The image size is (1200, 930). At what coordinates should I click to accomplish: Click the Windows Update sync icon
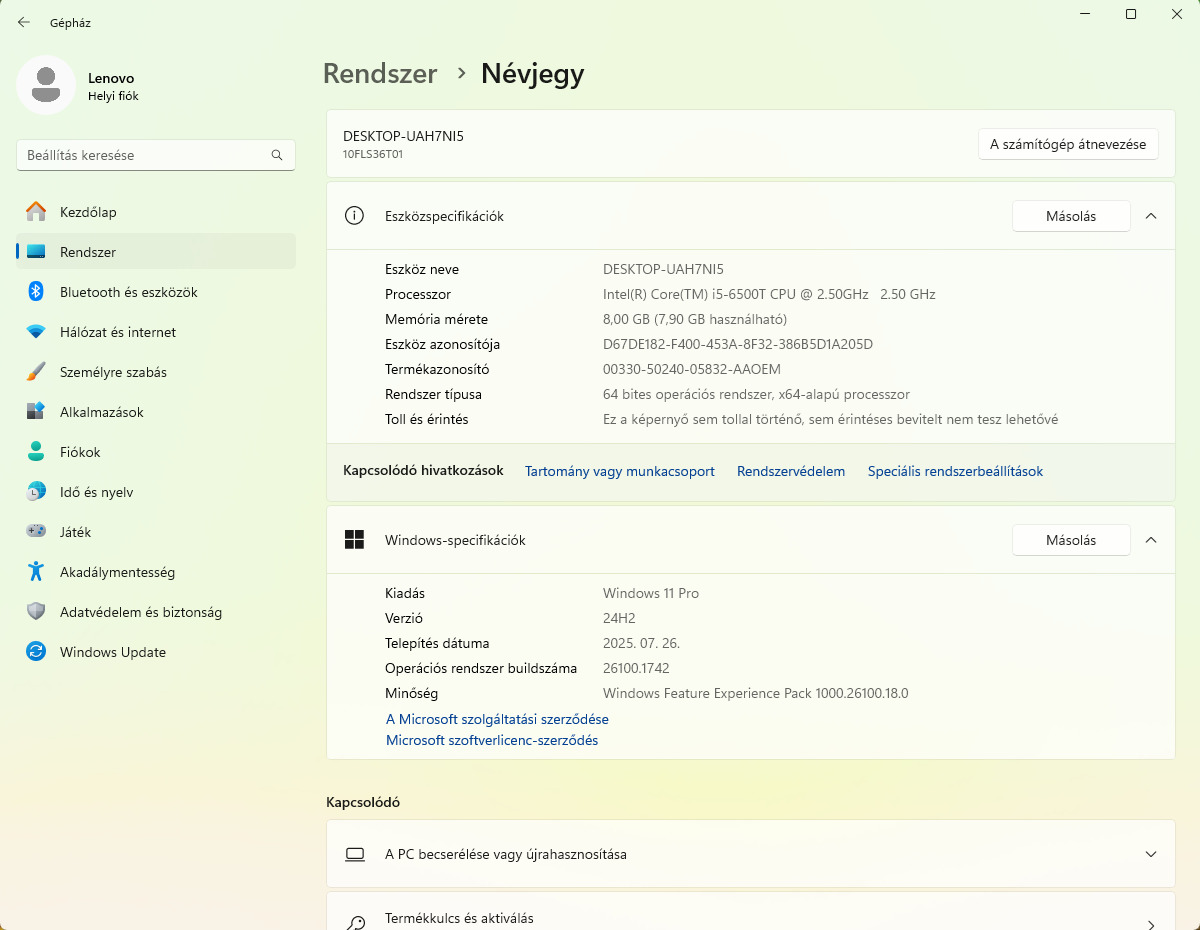tap(36, 652)
